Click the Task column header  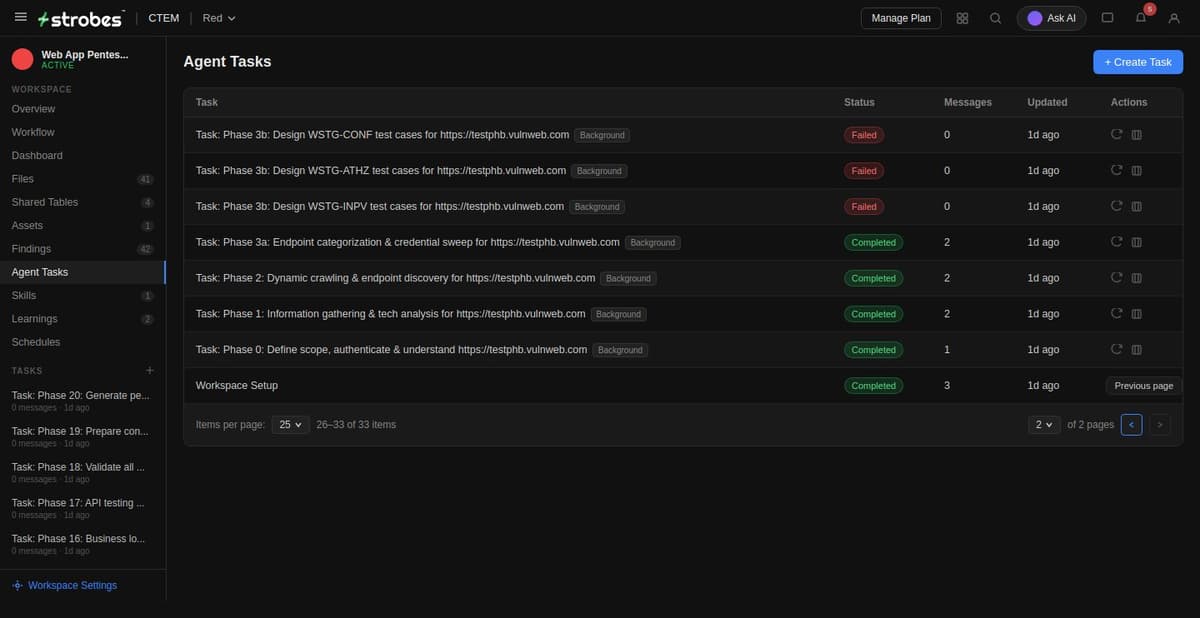207,102
